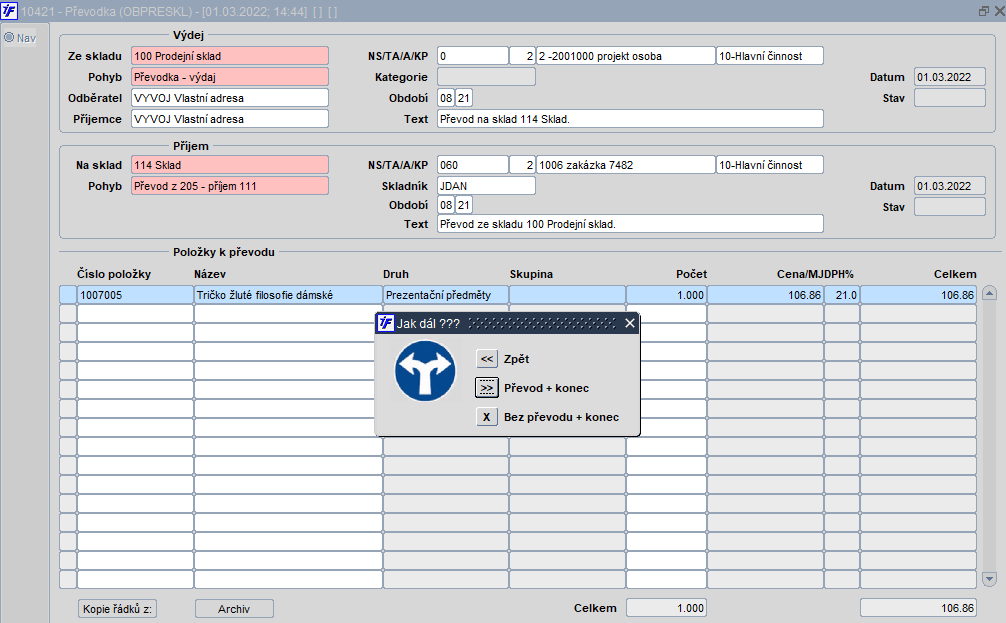This screenshot has width=1006, height=623.
Task: Click the Převod + konec forward button
Action: tap(487, 388)
